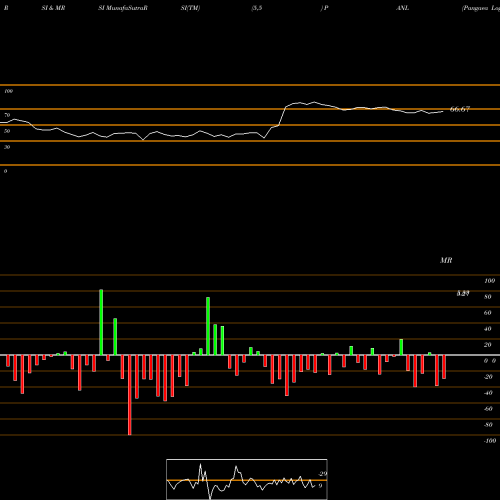
Task: Click the '-60' MR axis label
Action: click(x=488, y=409)
